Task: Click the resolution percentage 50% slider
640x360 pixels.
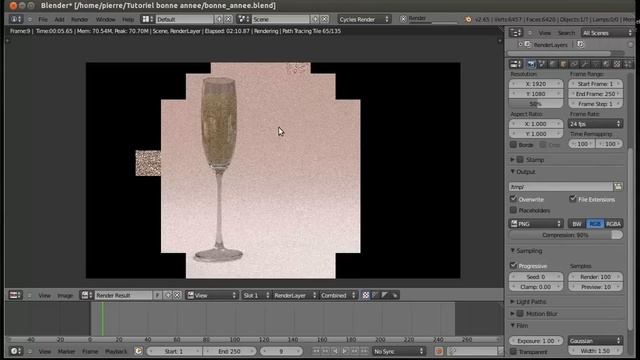Action: [536, 104]
